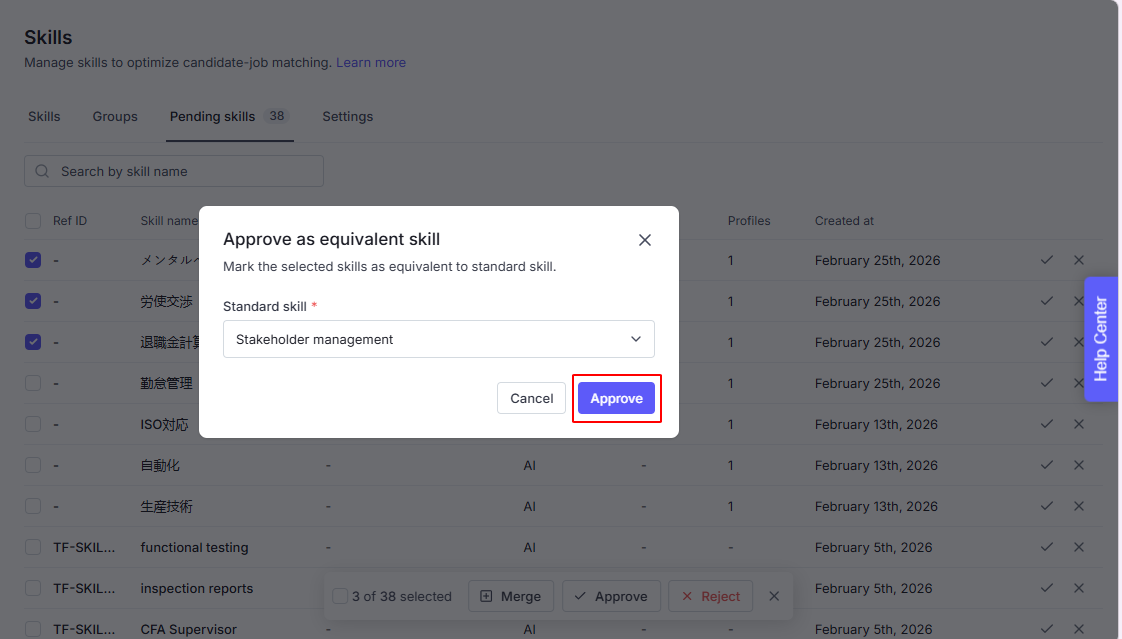Check the 勤怠管理 row checkbox

[x=33, y=383]
